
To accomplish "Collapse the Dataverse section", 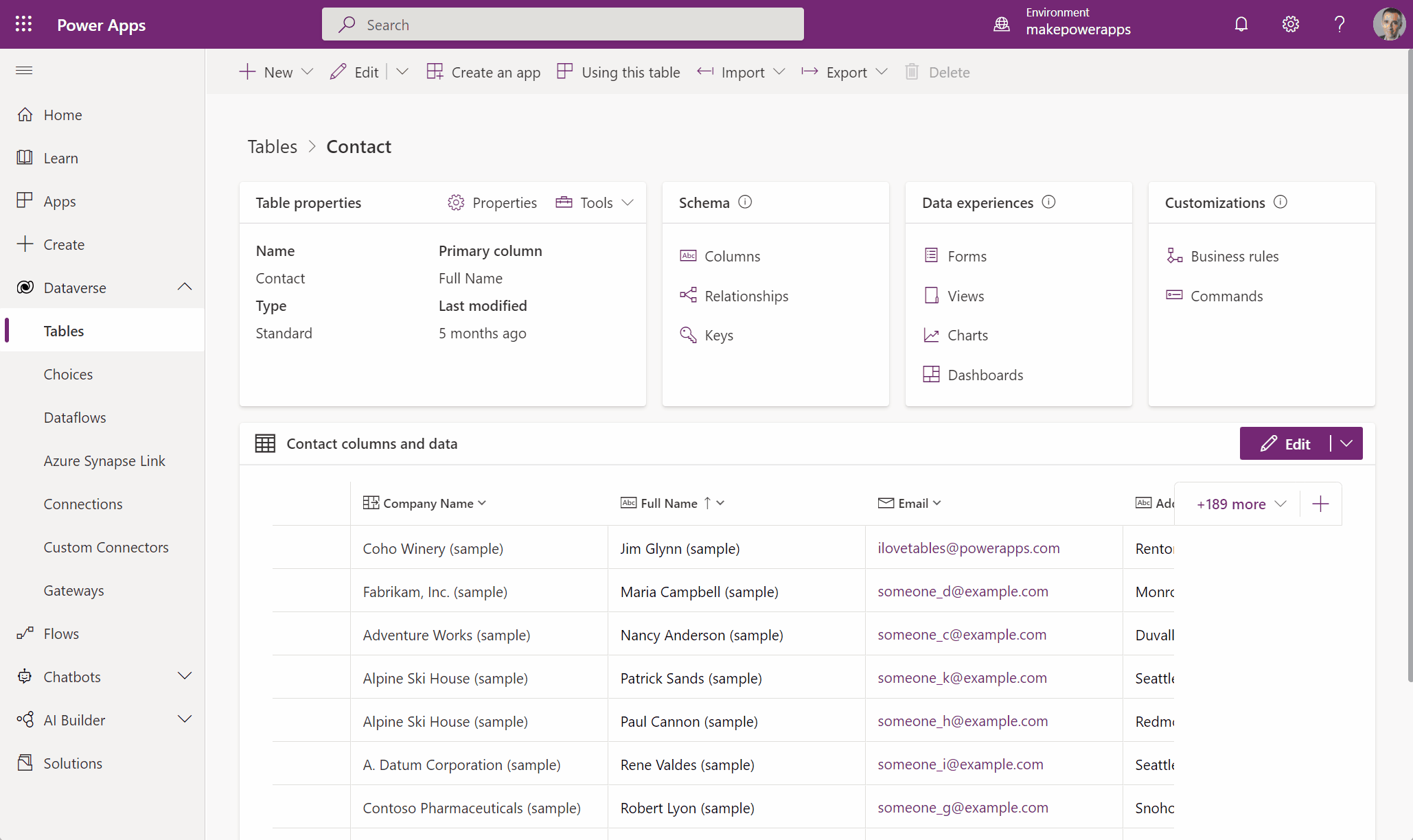I will (x=184, y=287).
